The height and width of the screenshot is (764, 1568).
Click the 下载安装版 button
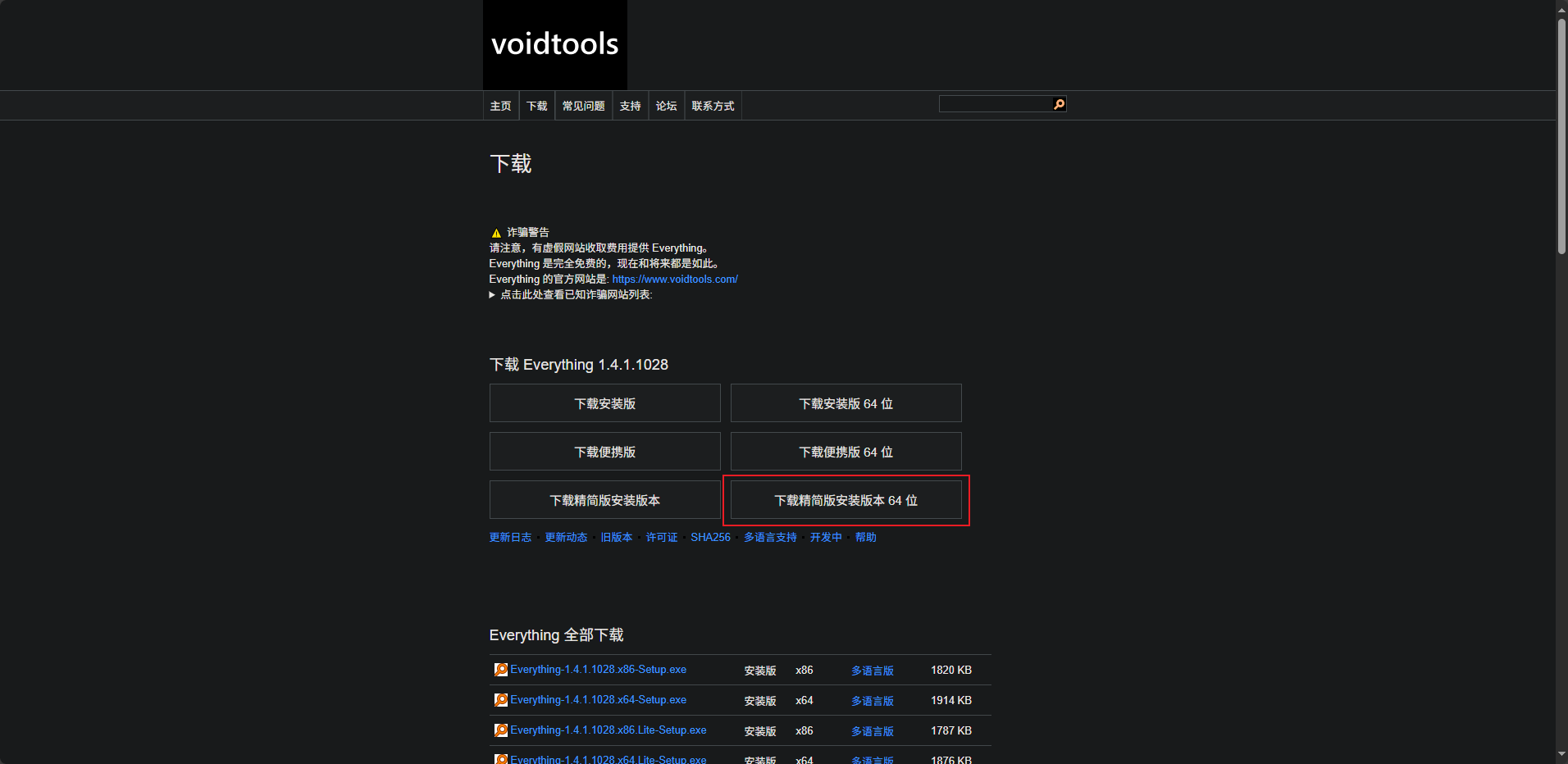(605, 403)
